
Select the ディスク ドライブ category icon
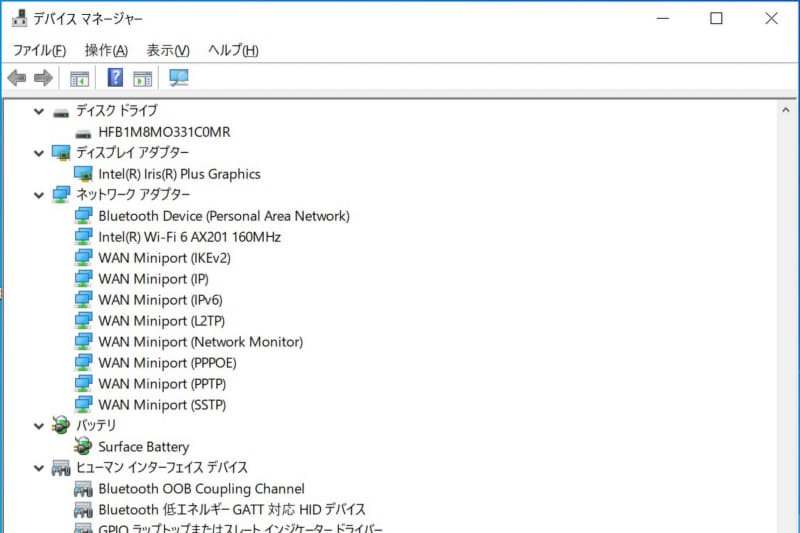61,112
